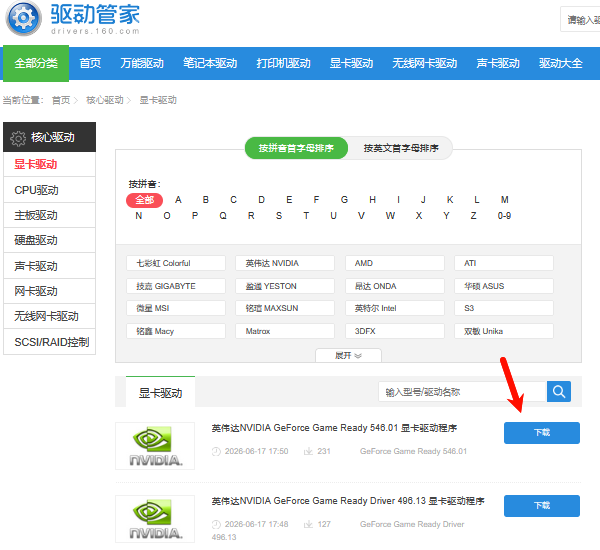
Task: Select CPU驱动 in sidebar
Action: coord(49,190)
